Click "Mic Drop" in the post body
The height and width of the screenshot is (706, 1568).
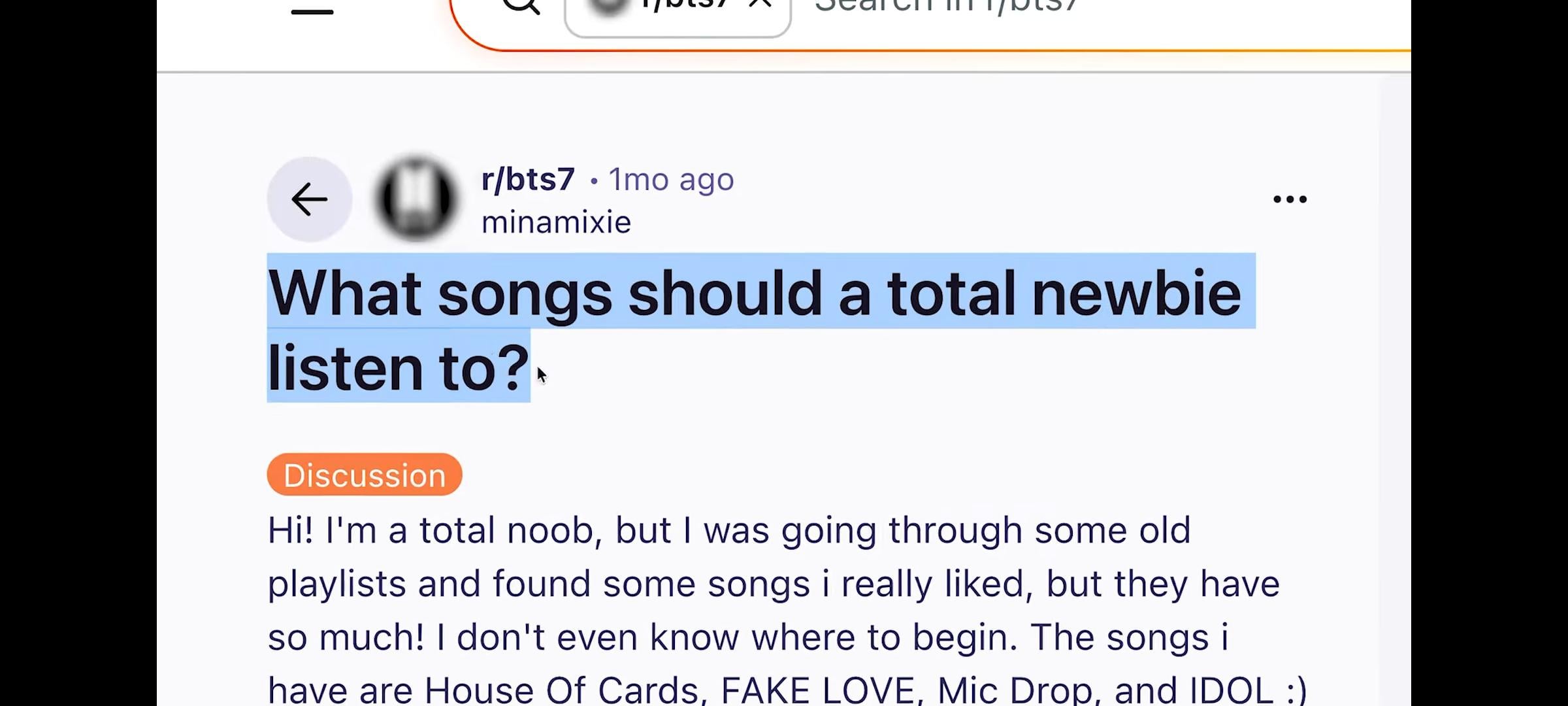pyautogui.click(x=1014, y=690)
